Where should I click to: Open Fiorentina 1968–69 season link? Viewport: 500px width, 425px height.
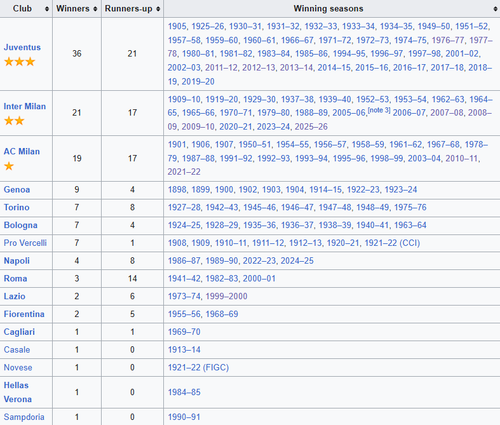(x=222, y=314)
